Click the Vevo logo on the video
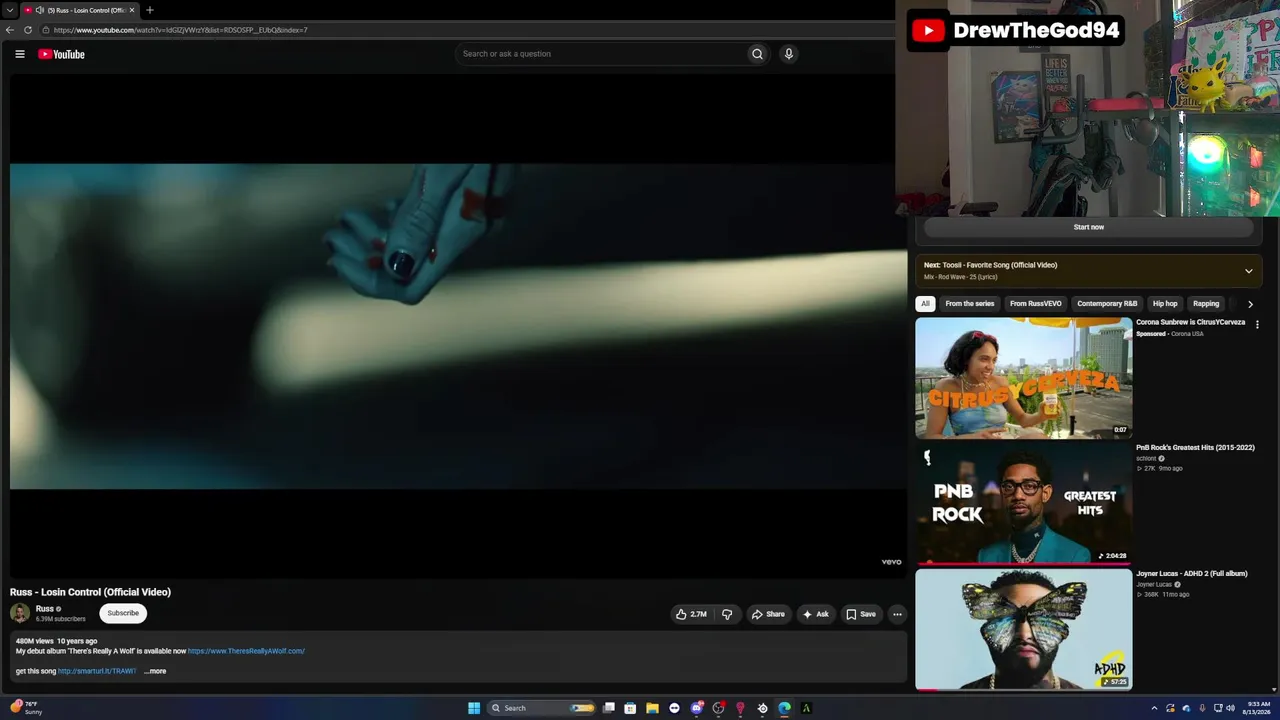This screenshot has height=720, width=1280. click(x=891, y=562)
